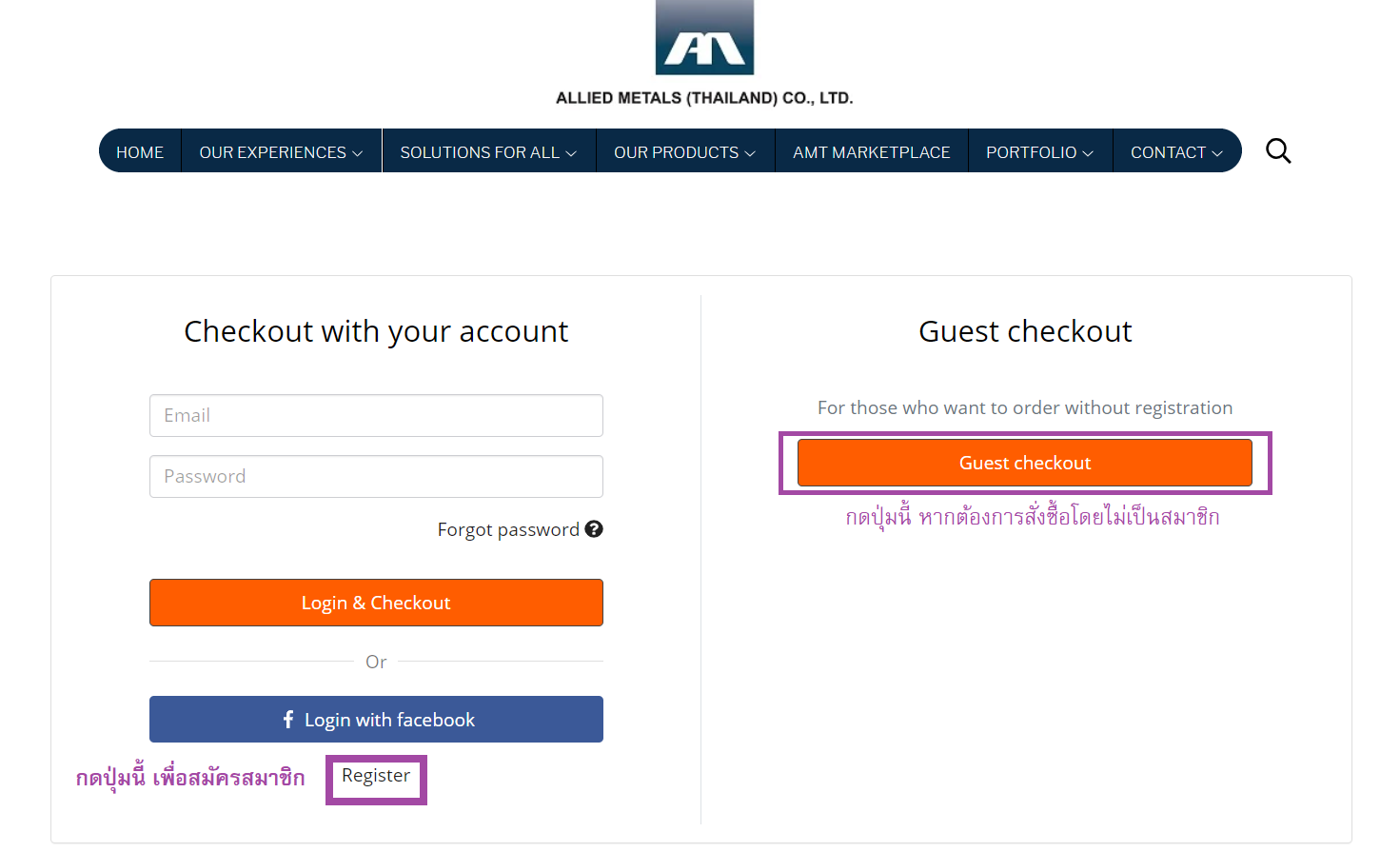Open the AMT MARKETPLACE menu item
The width and height of the screenshot is (1400, 852).
pos(872,152)
